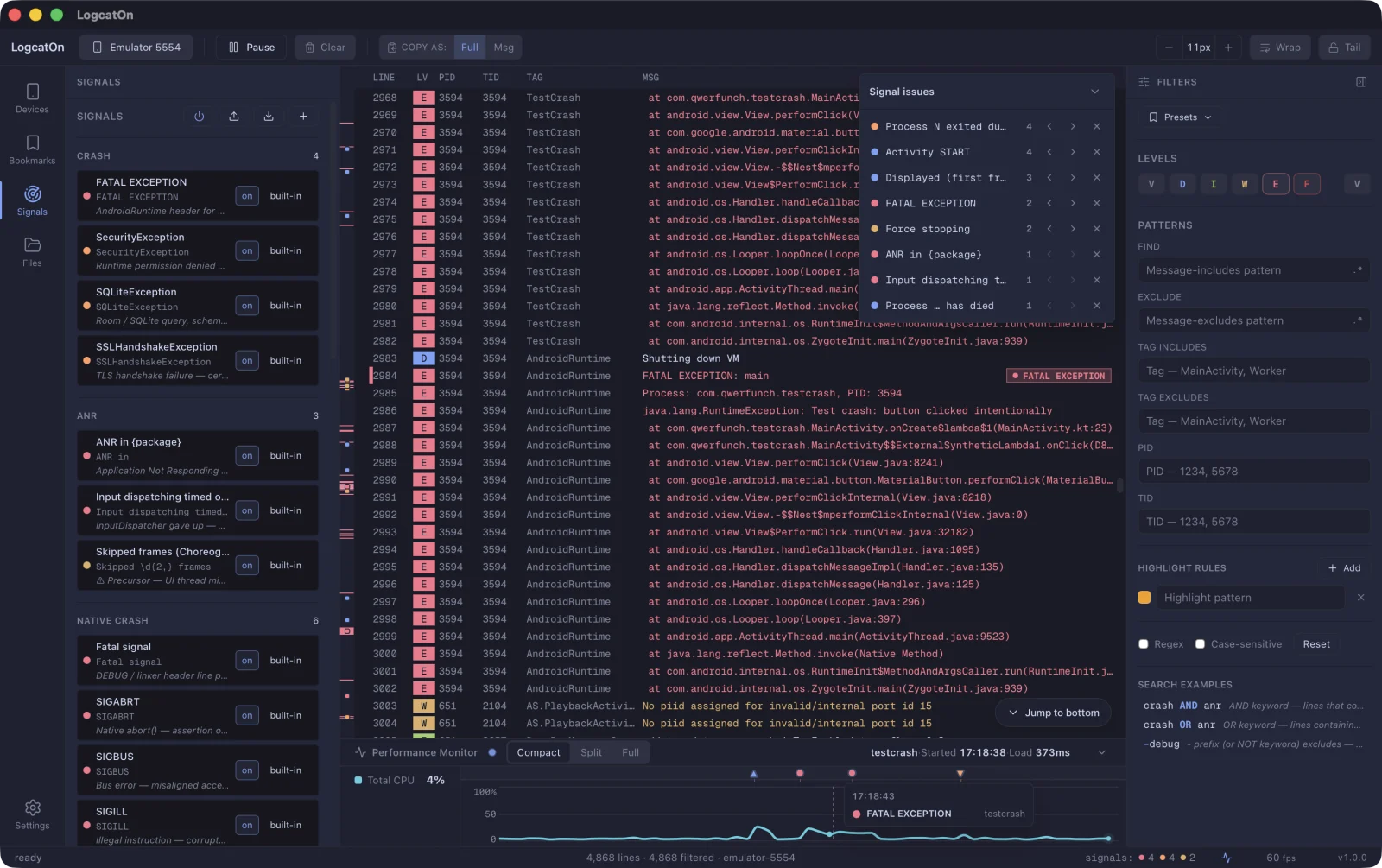Open the Presets dropdown

pos(1180,117)
